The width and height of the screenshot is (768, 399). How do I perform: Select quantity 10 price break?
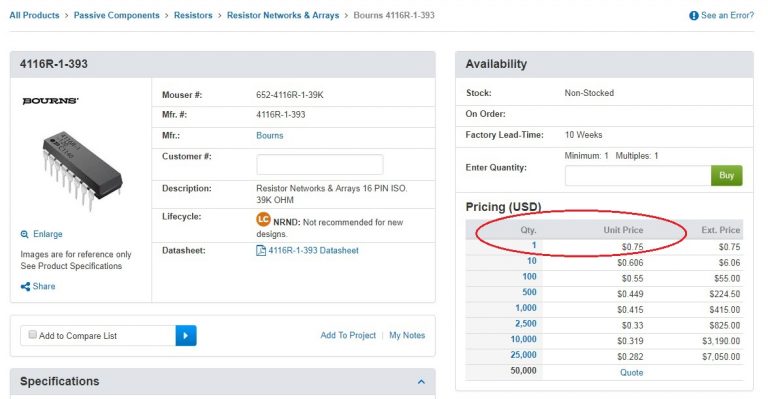pyautogui.click(x=532, y=261)
